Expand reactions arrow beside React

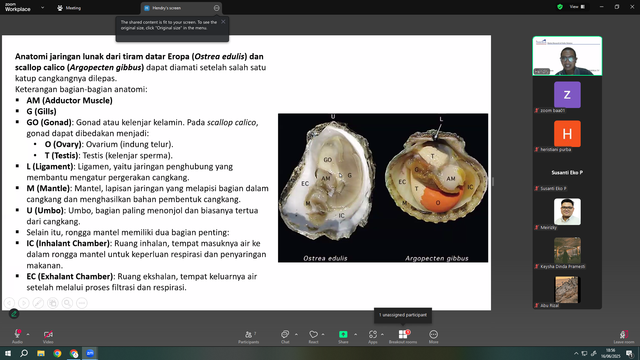coord(323,334)
